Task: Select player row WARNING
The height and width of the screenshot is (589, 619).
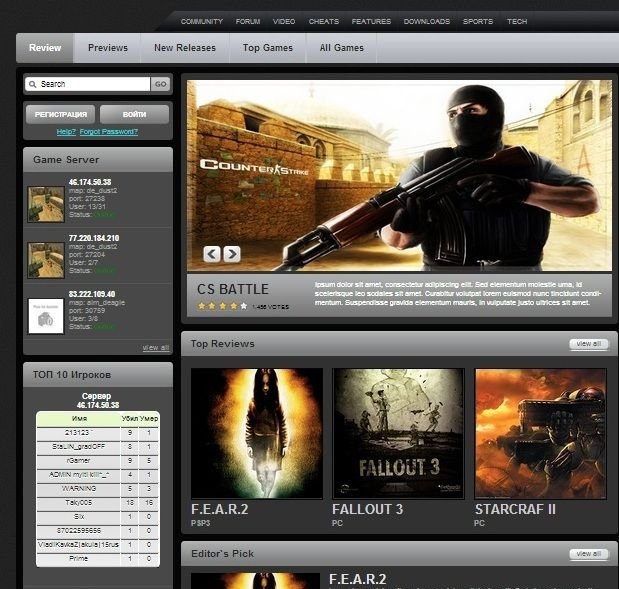Action: (x=98, y=489)
